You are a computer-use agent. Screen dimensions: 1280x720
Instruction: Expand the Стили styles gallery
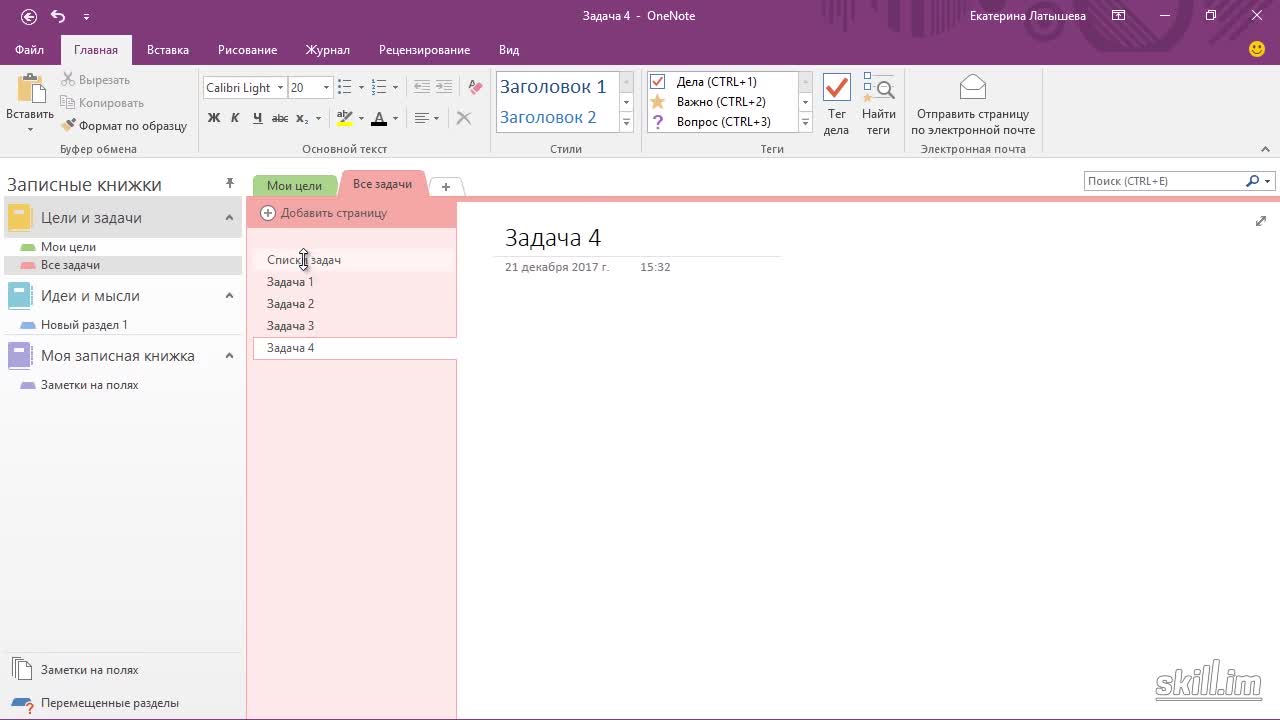click(627, 123)
